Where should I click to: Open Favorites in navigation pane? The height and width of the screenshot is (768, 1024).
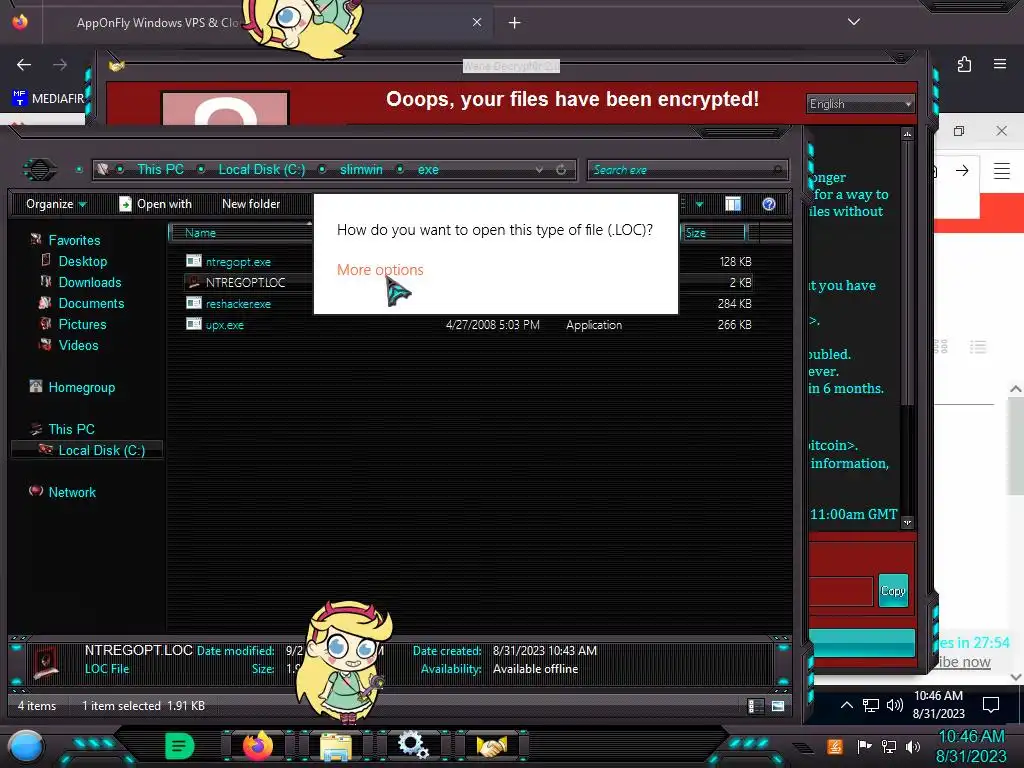74,240
